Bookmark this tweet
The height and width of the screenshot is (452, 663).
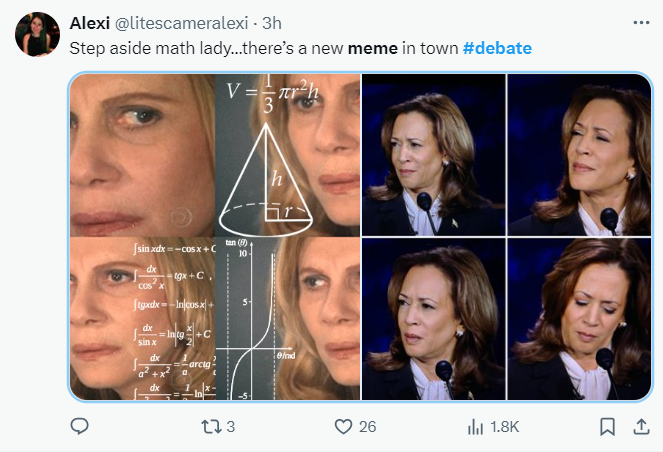coord(606,427)
